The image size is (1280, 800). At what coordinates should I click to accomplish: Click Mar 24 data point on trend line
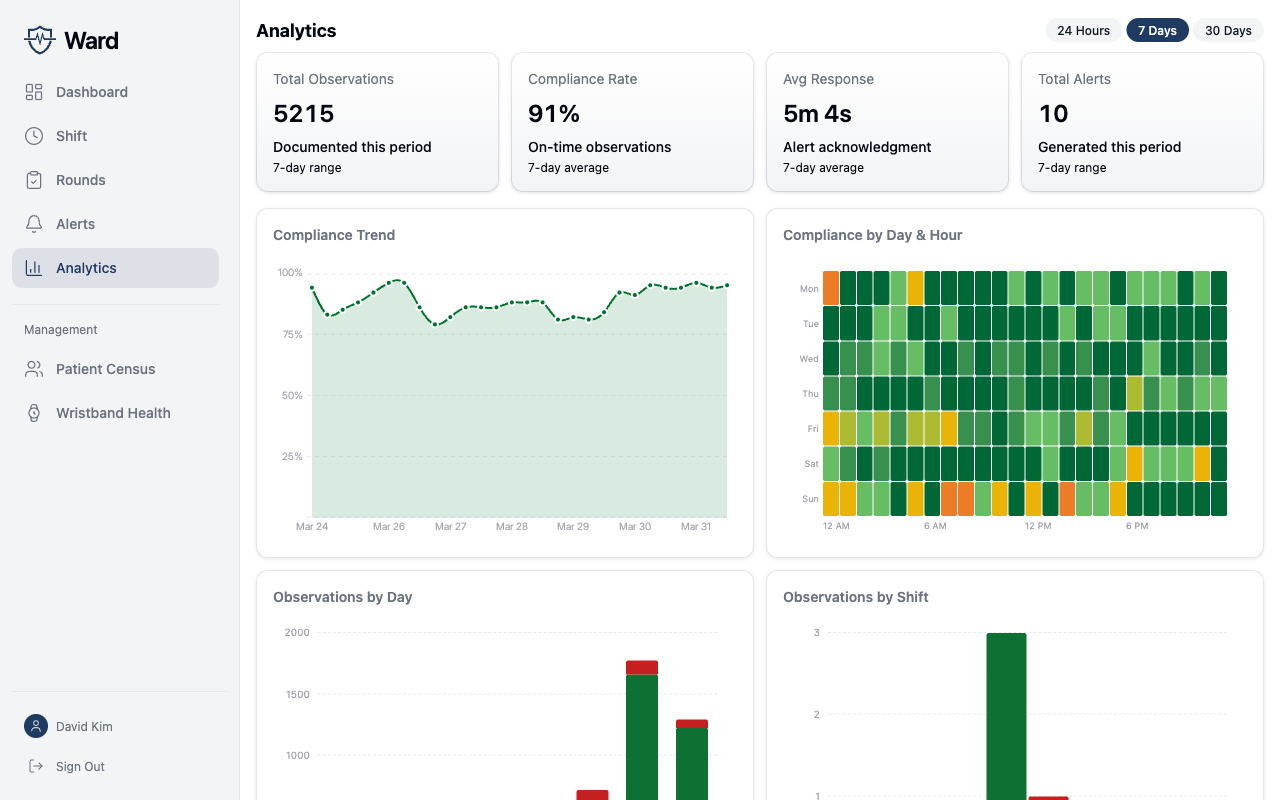tap(312, 288)
